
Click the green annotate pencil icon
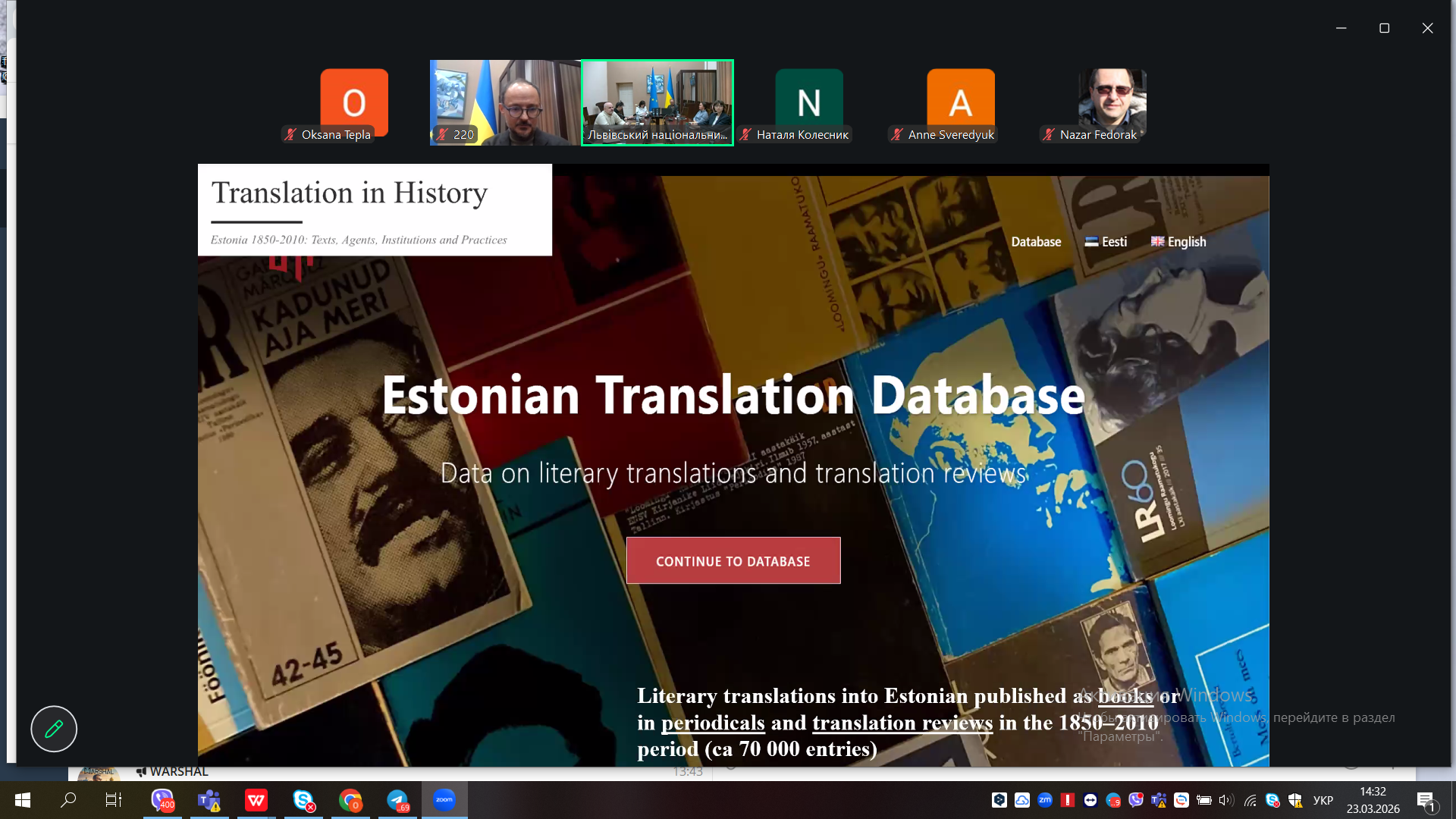click(x=54, y=729)
